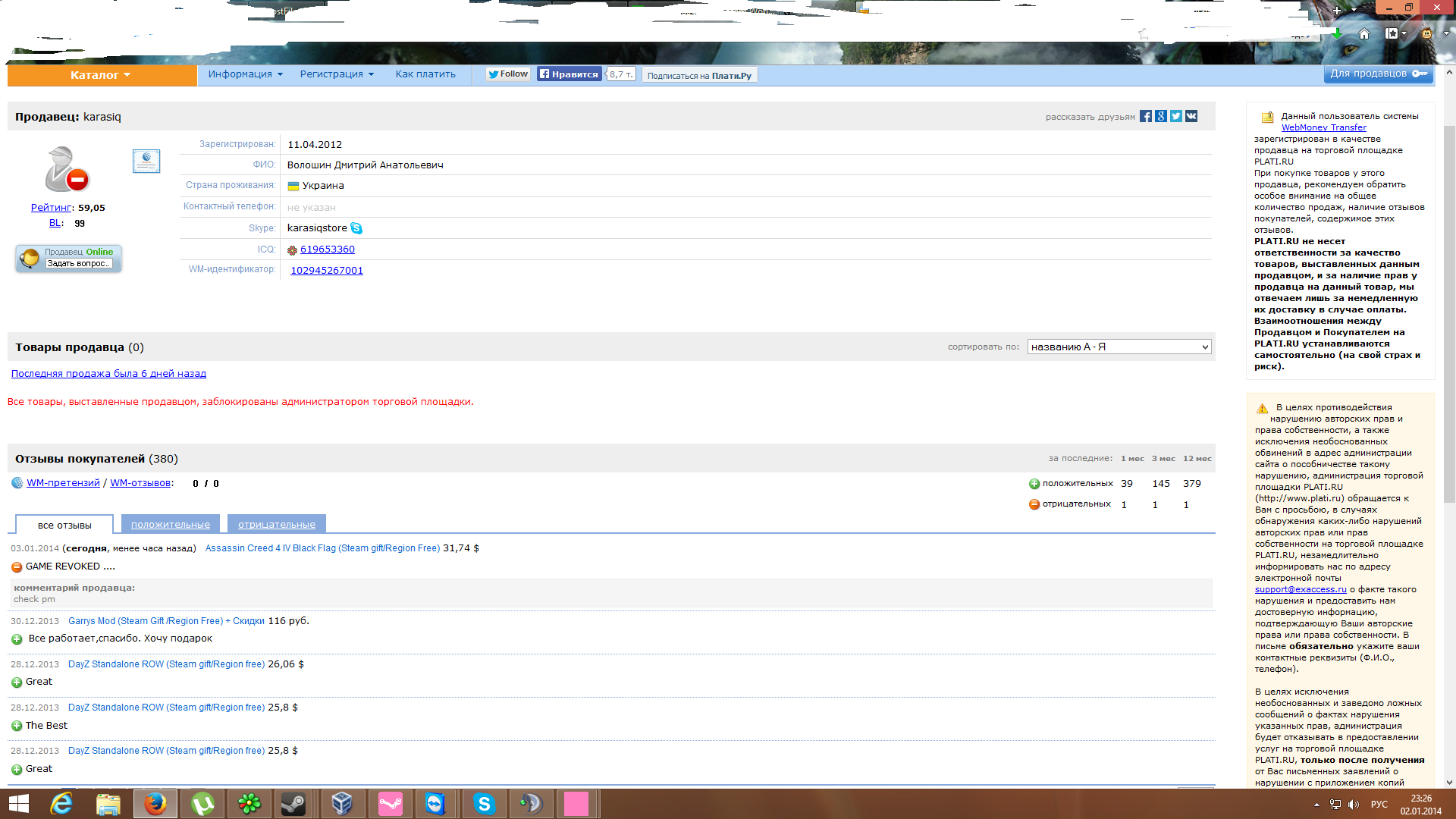This screenshot has height=819, width=1456.
Task: Click the РУС language indicator in the tray
Action: 1379,805
